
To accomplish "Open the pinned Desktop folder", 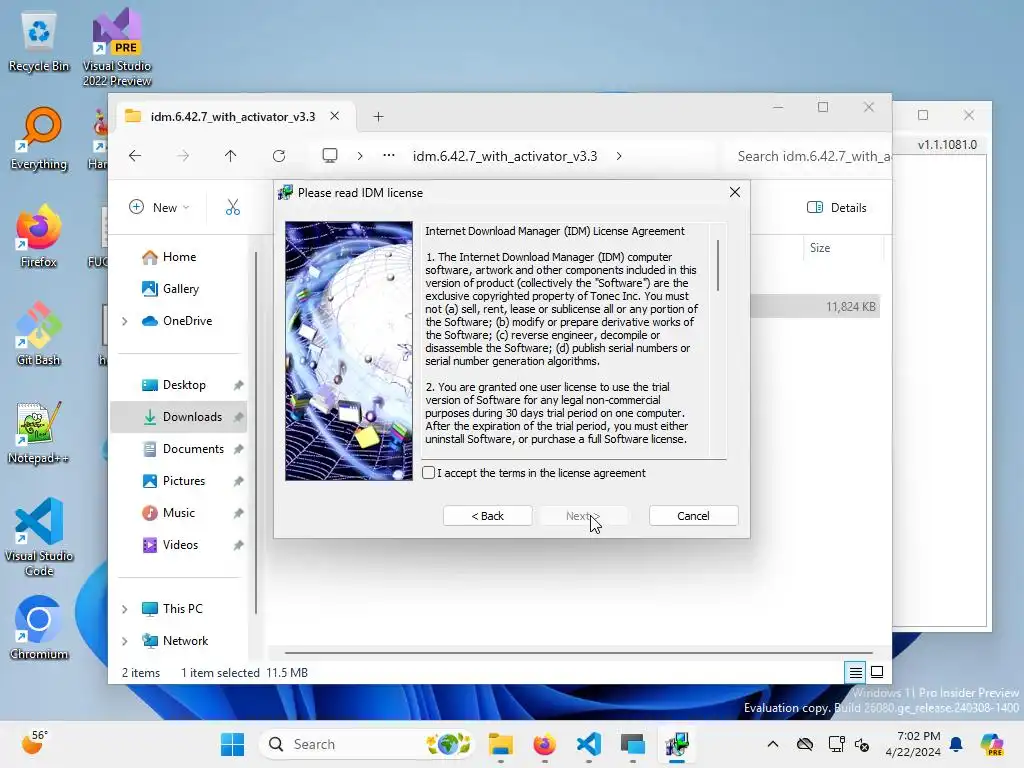I will point(184,385).
